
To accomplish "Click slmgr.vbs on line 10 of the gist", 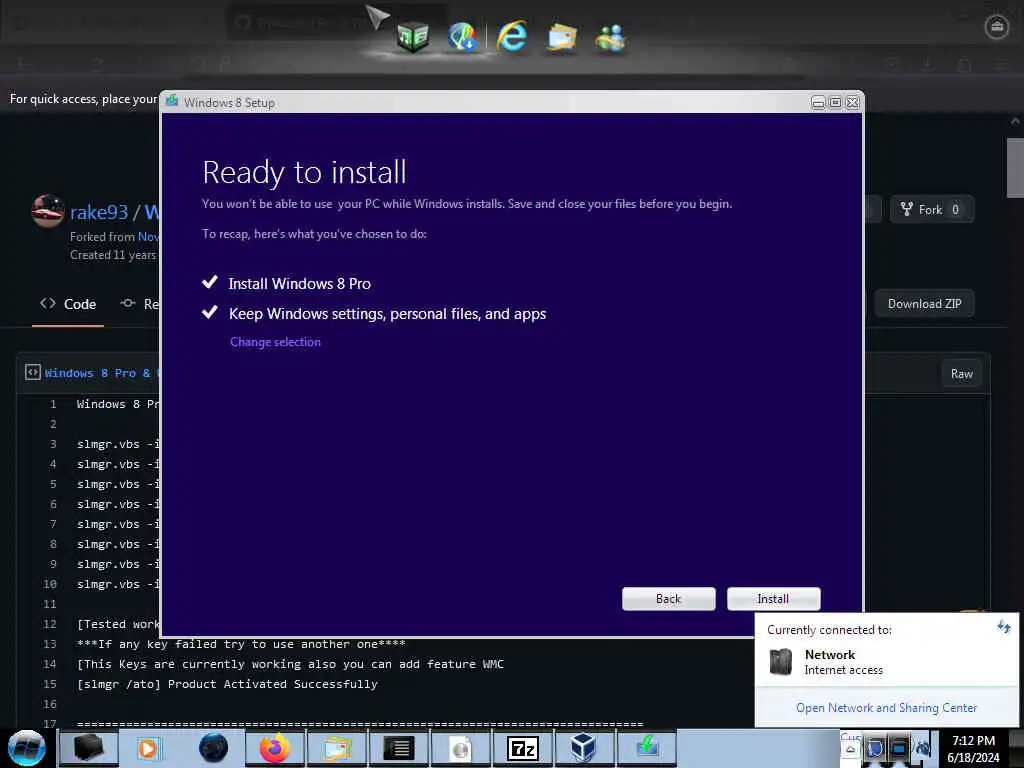I will point(108,584).
